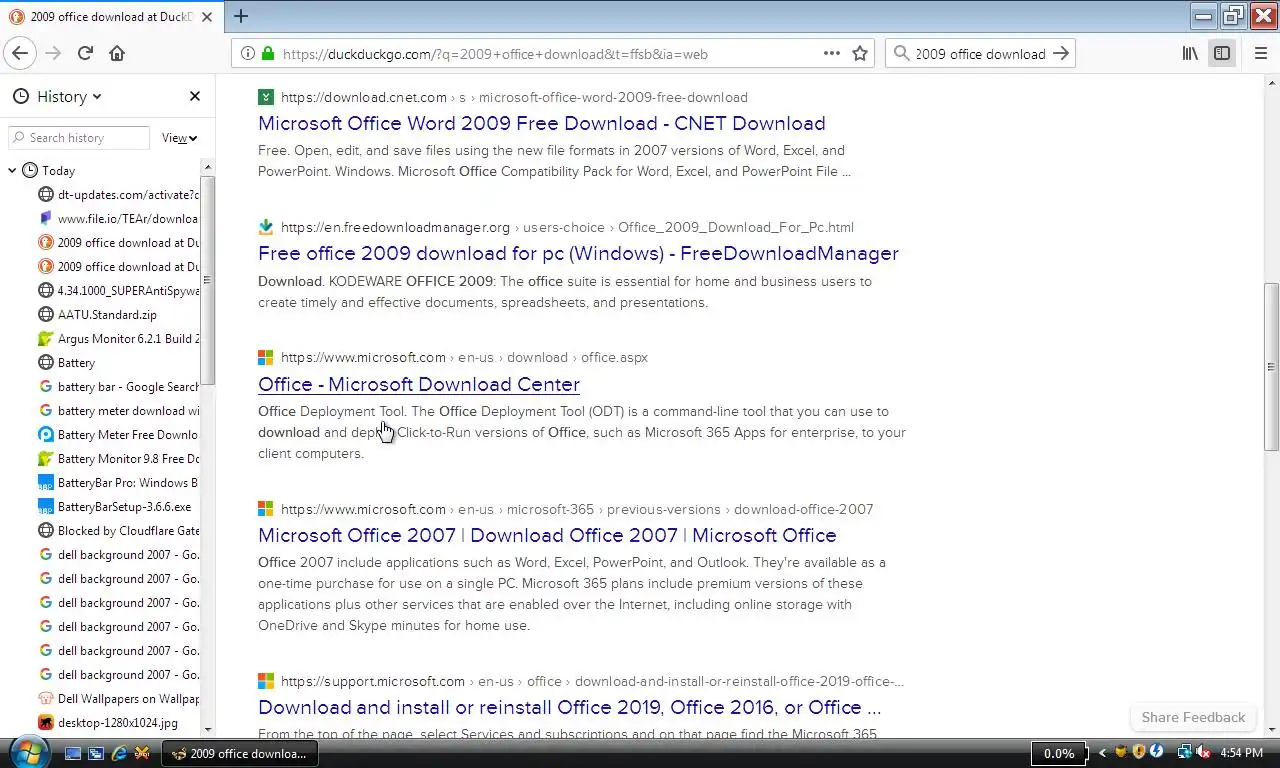Open Battery Meter Free Download entry
1280x768 pixels.
[x=118, y=435]
